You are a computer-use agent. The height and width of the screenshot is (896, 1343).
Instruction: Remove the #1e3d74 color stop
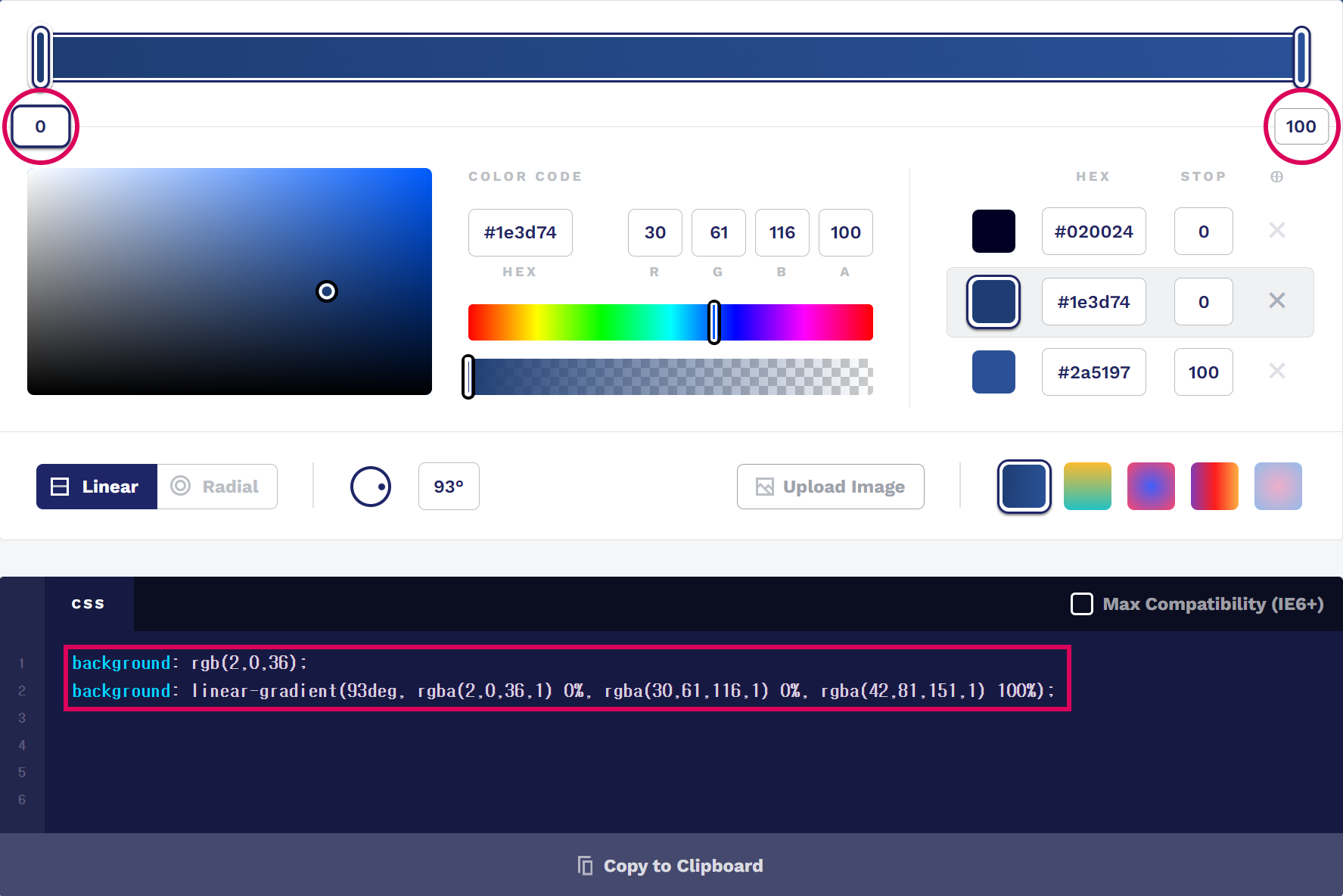tap(1276, 300)
